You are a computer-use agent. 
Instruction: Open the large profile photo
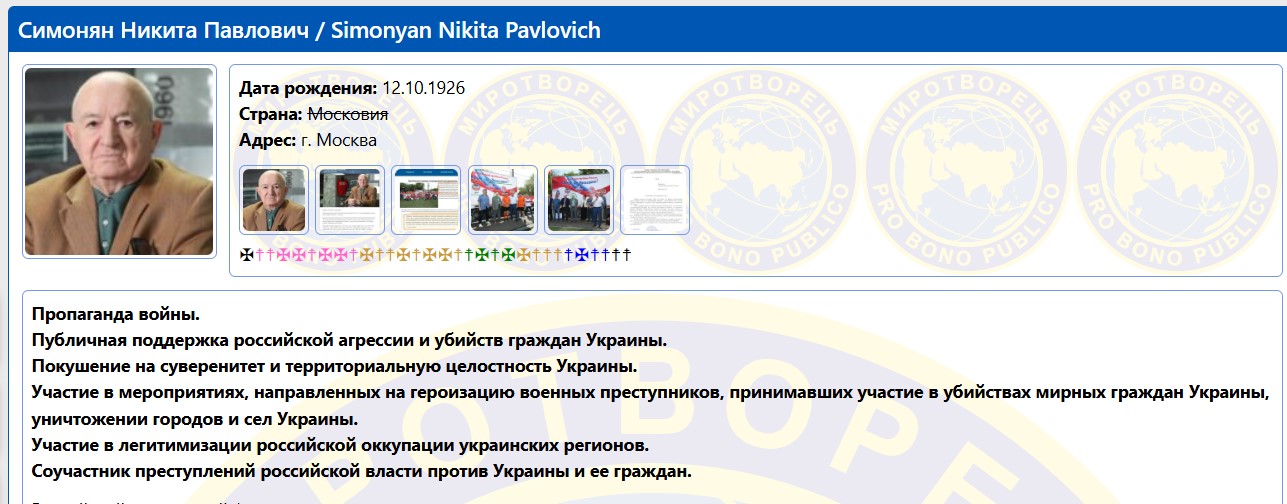click(x=119, y=161)
